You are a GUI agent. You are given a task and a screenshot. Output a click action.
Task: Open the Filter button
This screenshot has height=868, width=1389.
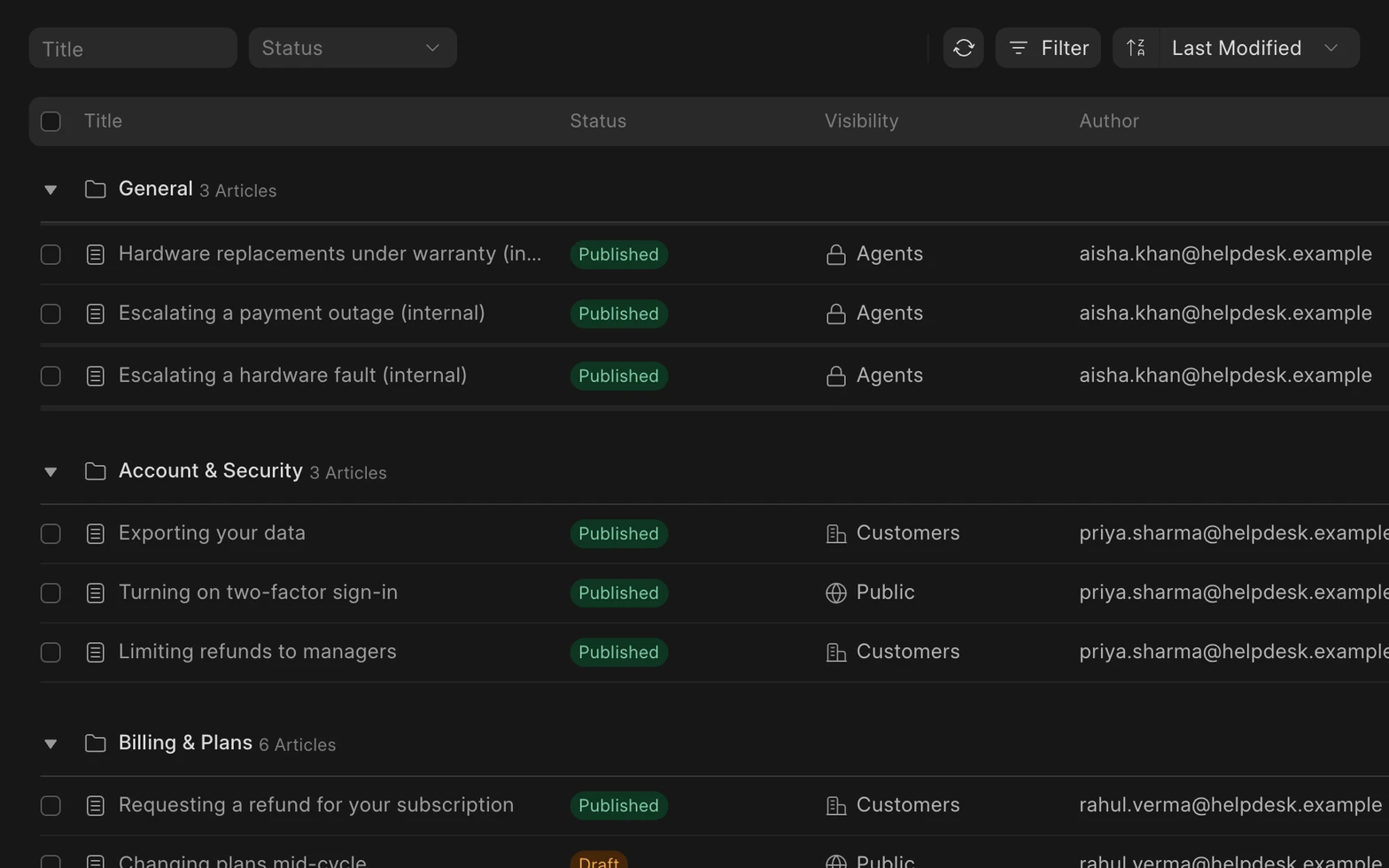[x=1048, y=48]
